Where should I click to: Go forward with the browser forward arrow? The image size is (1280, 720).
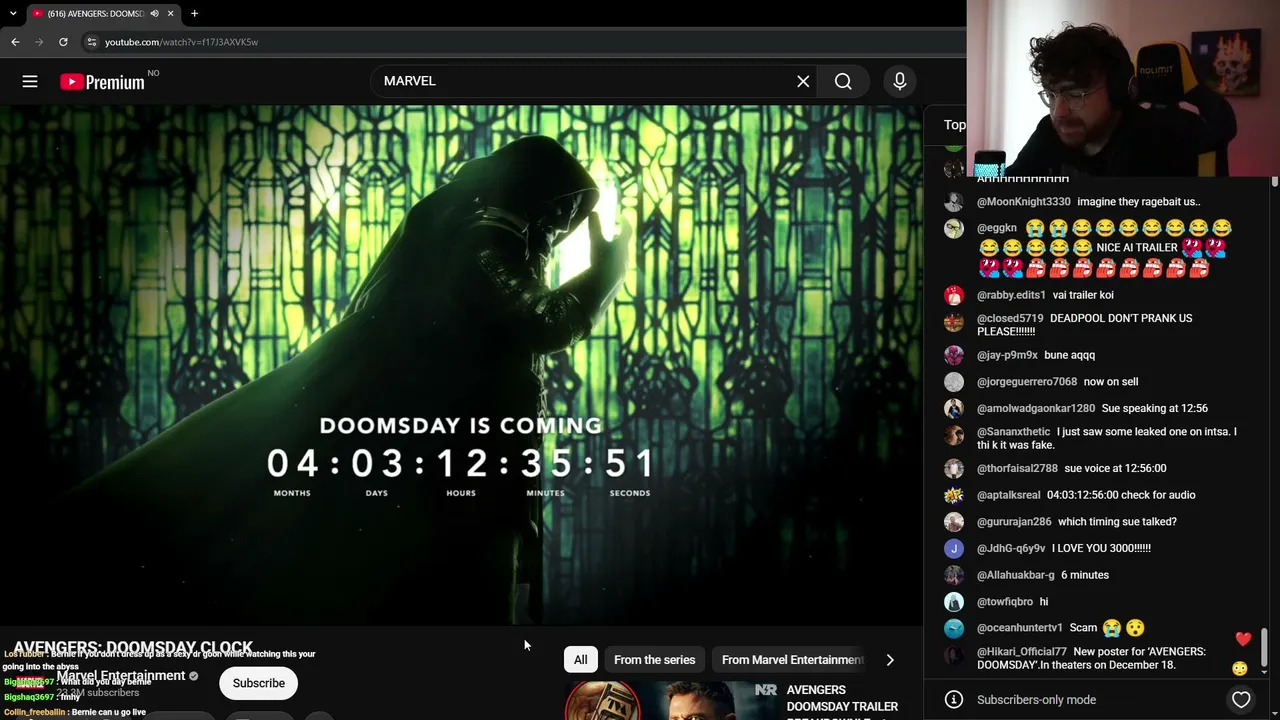coord(39,42)
